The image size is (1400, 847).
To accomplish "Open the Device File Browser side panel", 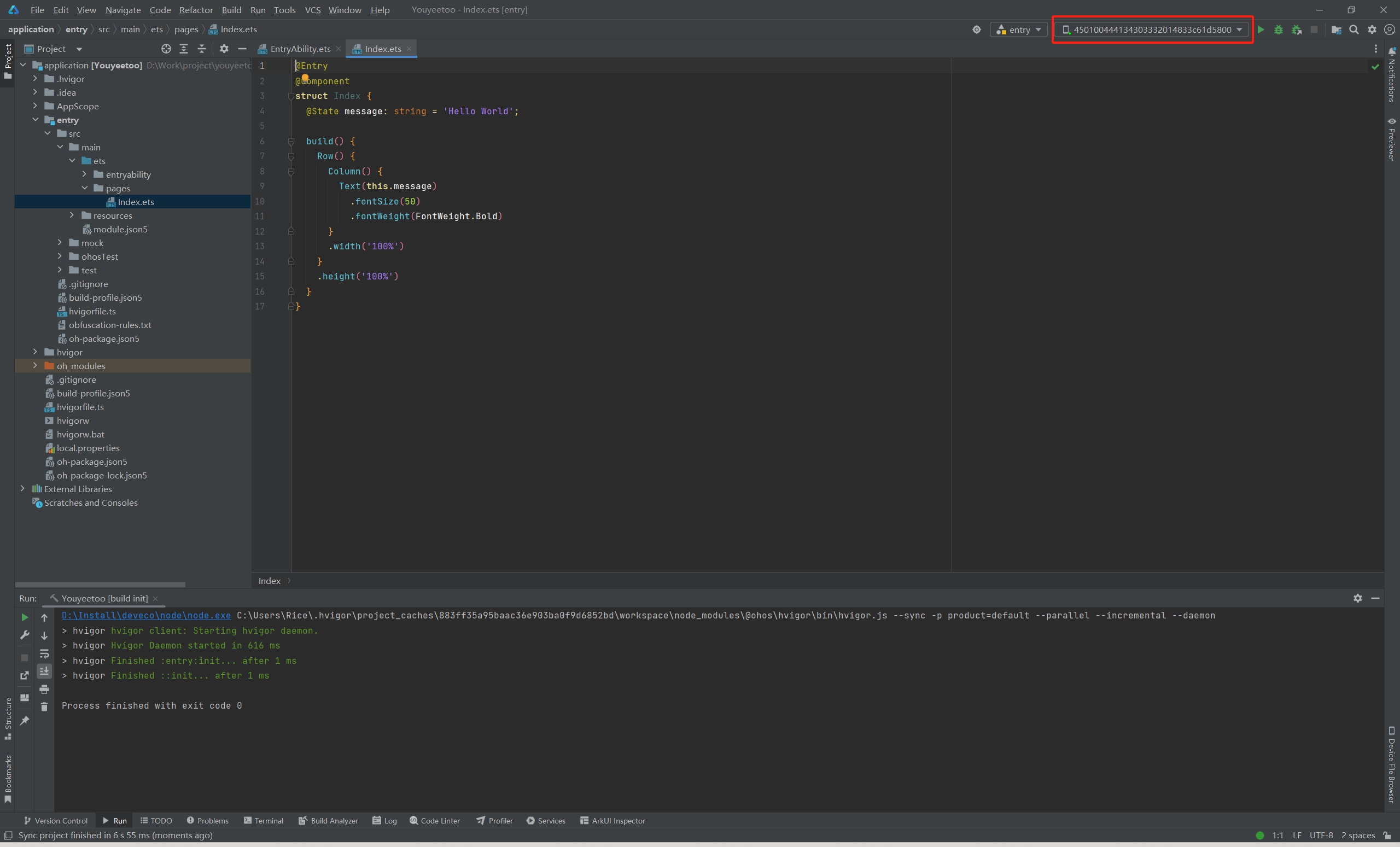I will (x=1391, y=764).
